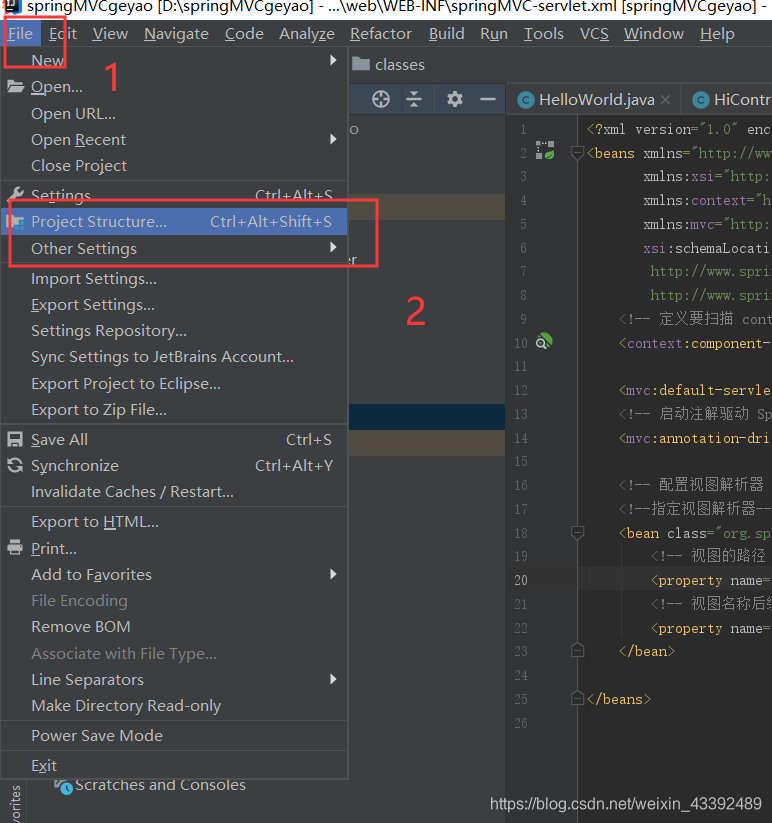Viewport: 772px width, 823px height.
Task: Expand the Other Settings submenu arrow
Action: pos(333,248)
